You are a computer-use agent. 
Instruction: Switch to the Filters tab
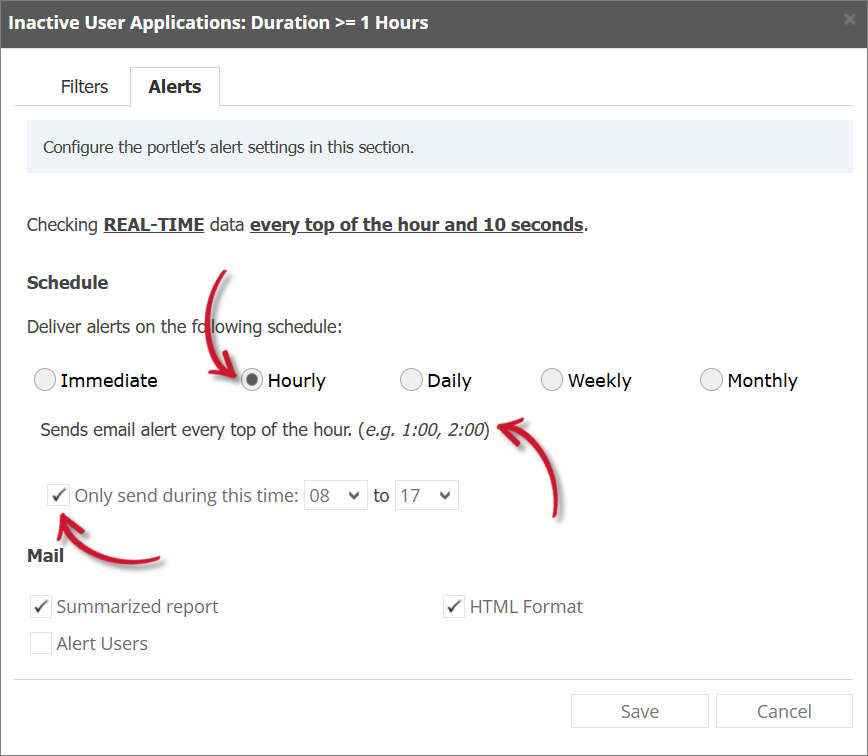coord(84,87)
